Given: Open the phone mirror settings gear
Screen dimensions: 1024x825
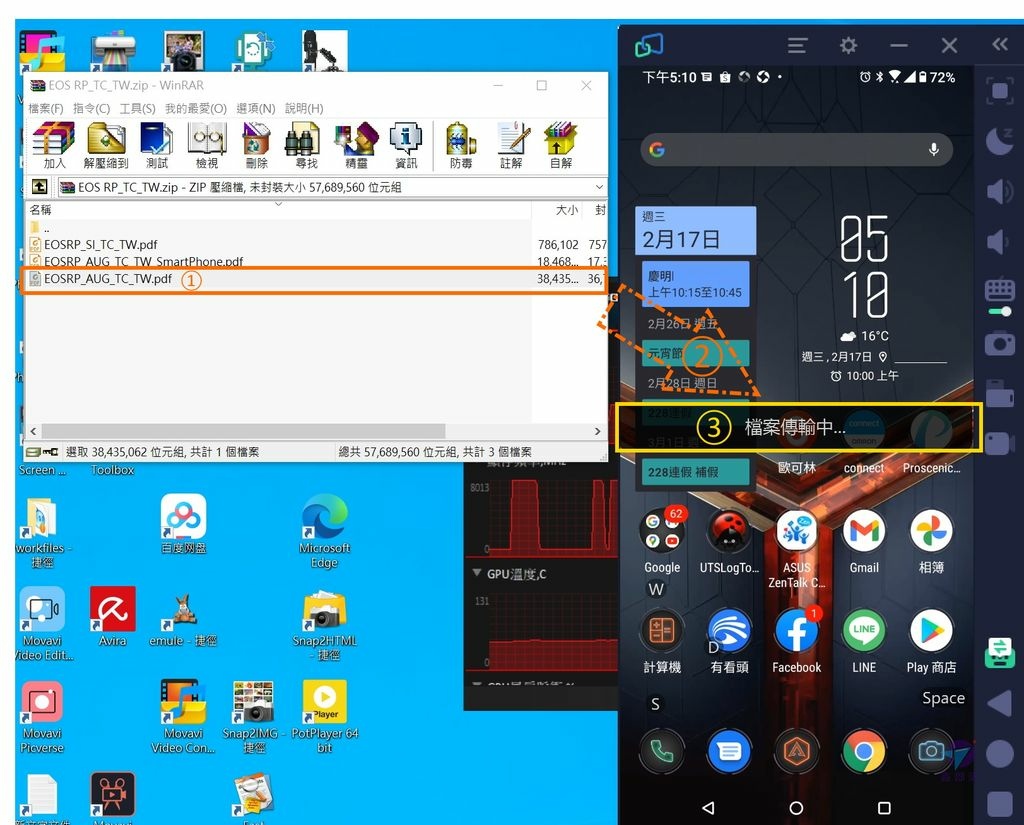Looking at the screenshot, I should coord(848,45).
